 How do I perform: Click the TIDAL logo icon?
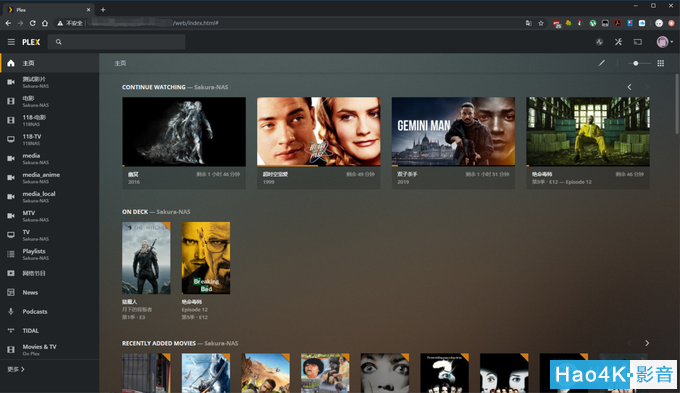pos(11,331)
